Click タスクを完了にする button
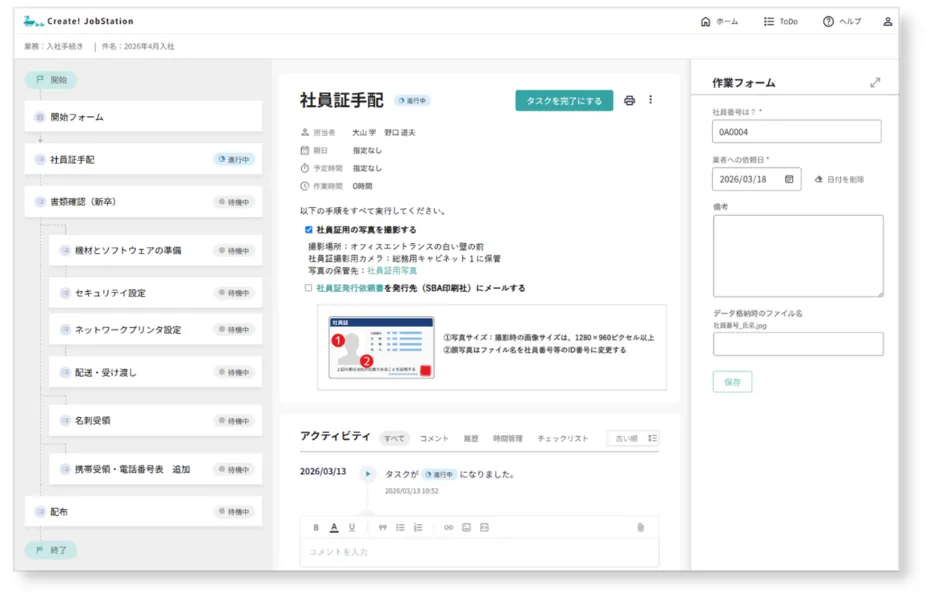The height and width of the screenshot is (610, 950). tap(564, 101)
